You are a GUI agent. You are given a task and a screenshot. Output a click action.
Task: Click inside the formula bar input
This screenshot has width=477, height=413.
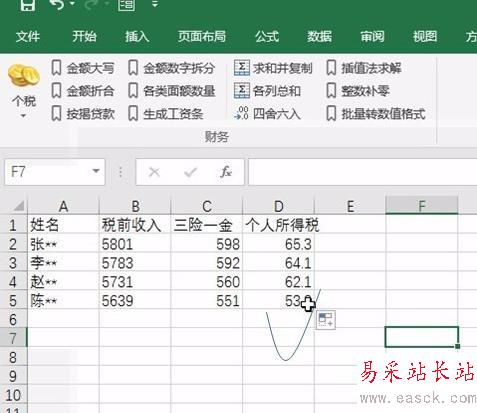(x=363, y=172)
